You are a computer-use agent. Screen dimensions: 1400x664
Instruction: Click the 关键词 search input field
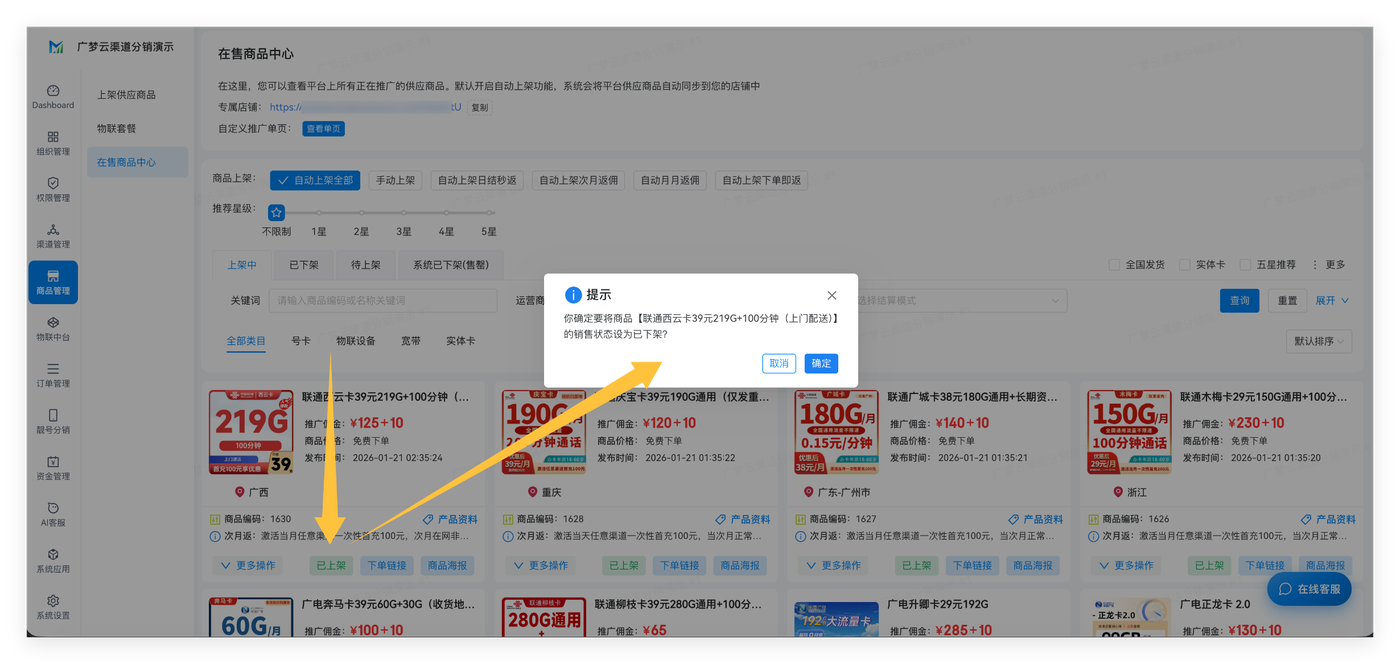tap(384, 301)
